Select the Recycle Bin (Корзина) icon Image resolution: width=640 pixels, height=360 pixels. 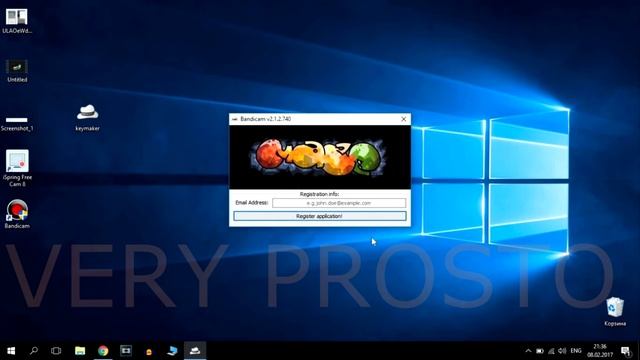point(615,311)
